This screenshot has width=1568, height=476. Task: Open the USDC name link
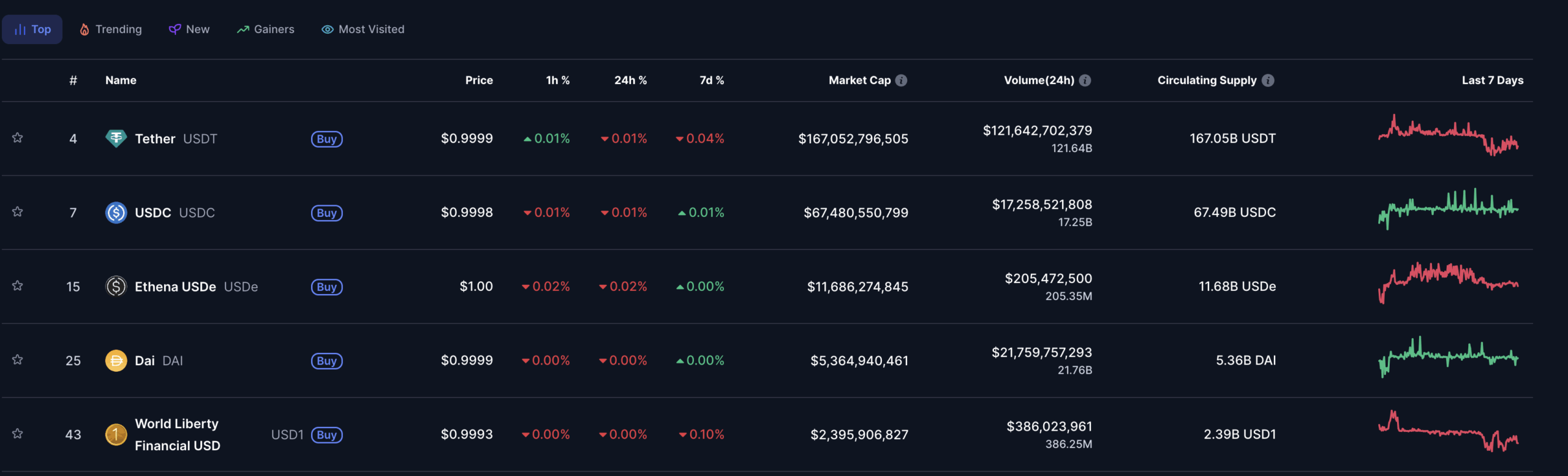pyautogui.click(x=153, y=213)
